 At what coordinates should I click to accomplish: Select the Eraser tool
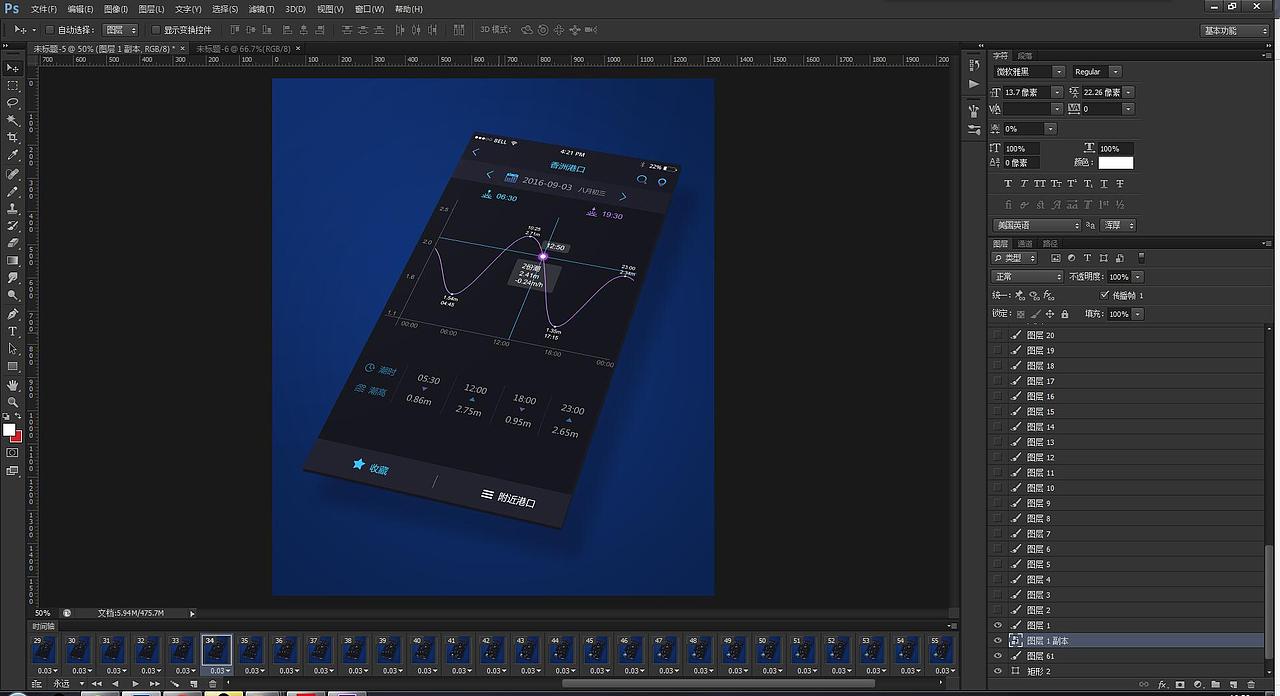(x=13, y=243)
